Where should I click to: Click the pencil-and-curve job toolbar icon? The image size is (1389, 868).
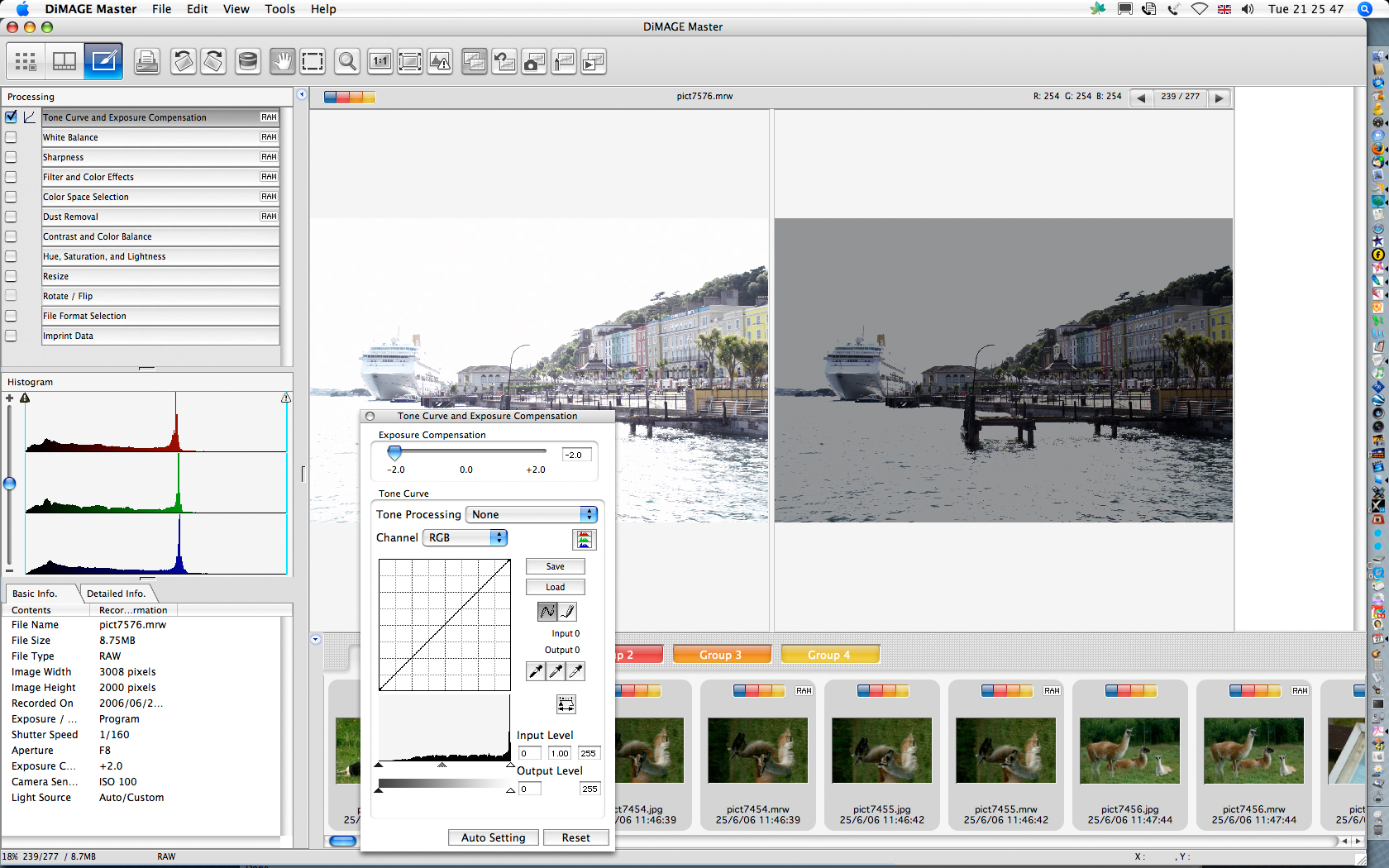click(x=564, y=61)
